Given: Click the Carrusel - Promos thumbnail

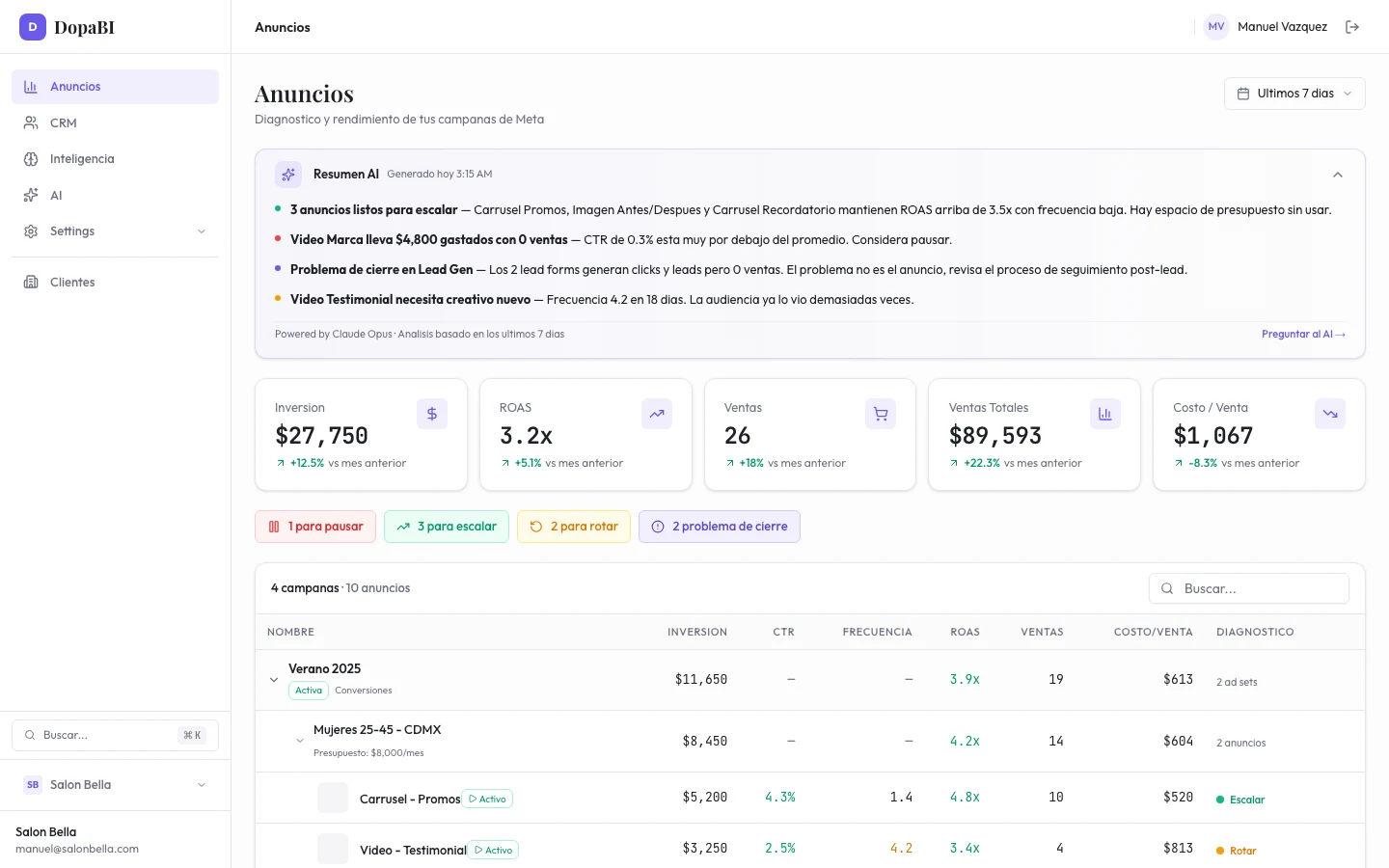Looking at the screenshot, I should pyautogui.click(x=333, y=798).
